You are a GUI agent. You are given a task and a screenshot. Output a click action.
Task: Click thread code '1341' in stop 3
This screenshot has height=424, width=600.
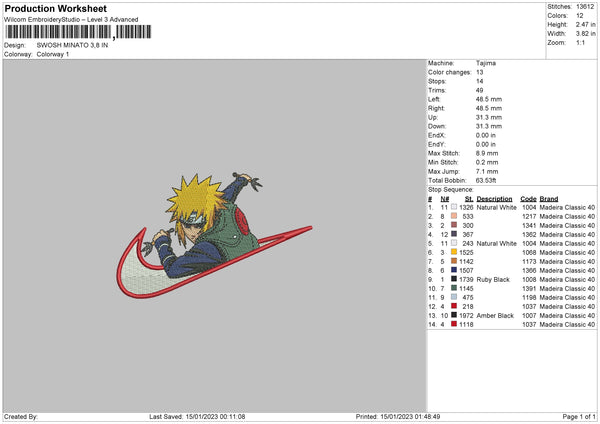tap(529, 225)
